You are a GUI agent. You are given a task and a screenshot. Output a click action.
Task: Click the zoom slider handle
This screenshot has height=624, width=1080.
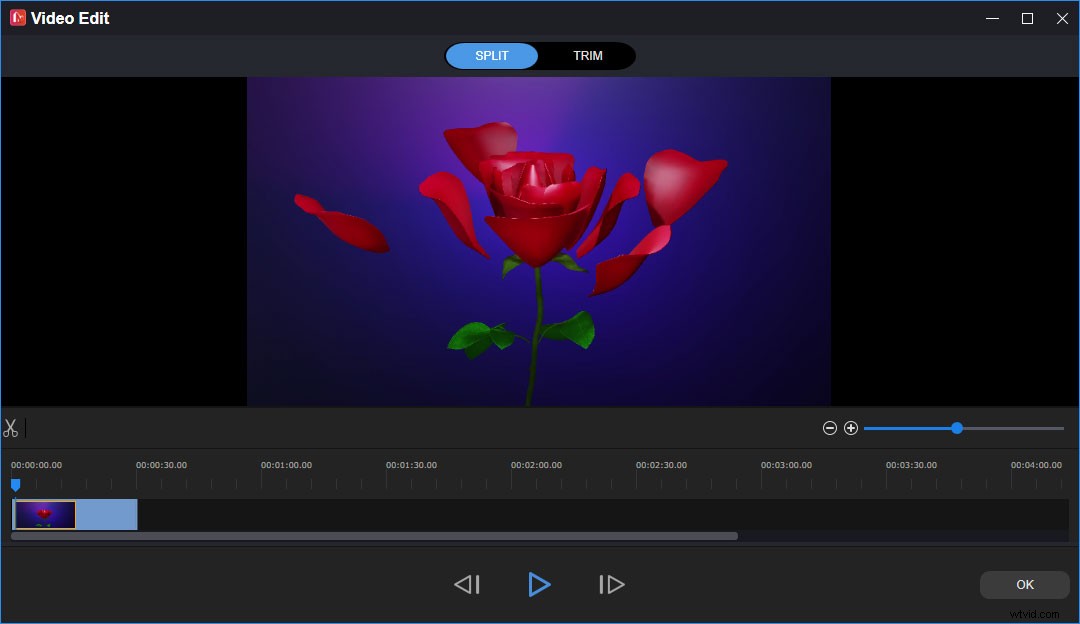tap(956, 428)
